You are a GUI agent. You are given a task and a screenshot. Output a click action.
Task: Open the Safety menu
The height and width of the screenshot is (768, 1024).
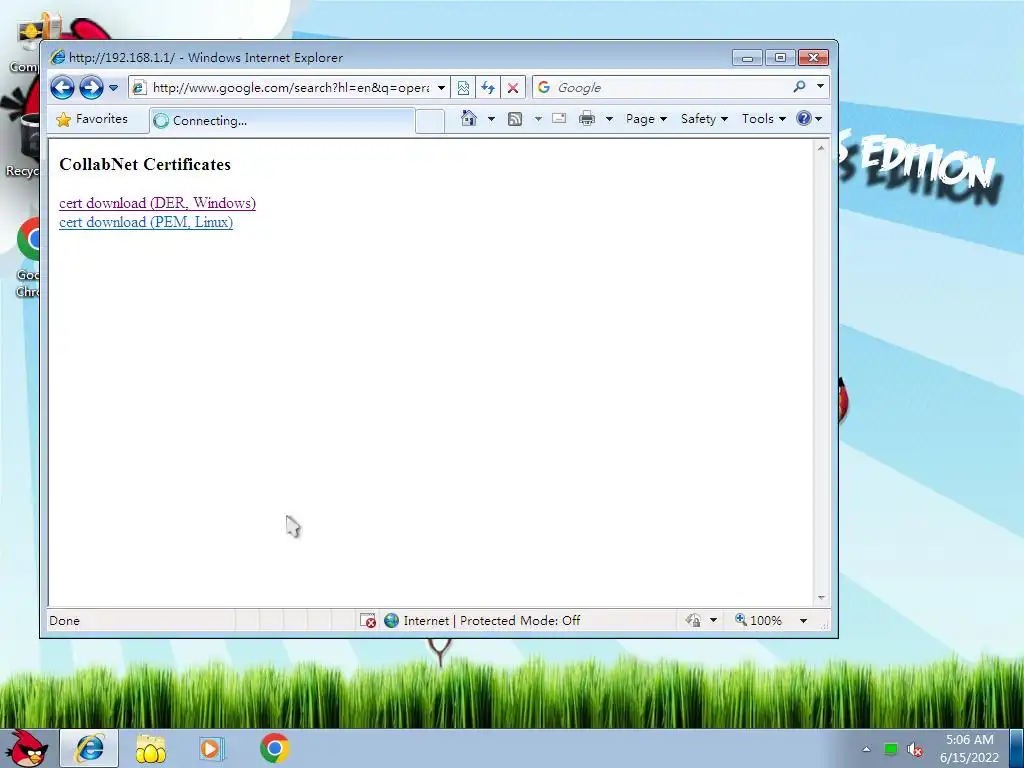[x=704, y=119]
